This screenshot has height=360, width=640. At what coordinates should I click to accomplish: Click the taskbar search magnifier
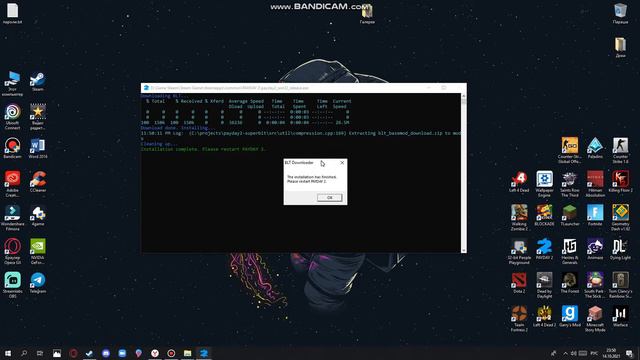coord(24,353)
